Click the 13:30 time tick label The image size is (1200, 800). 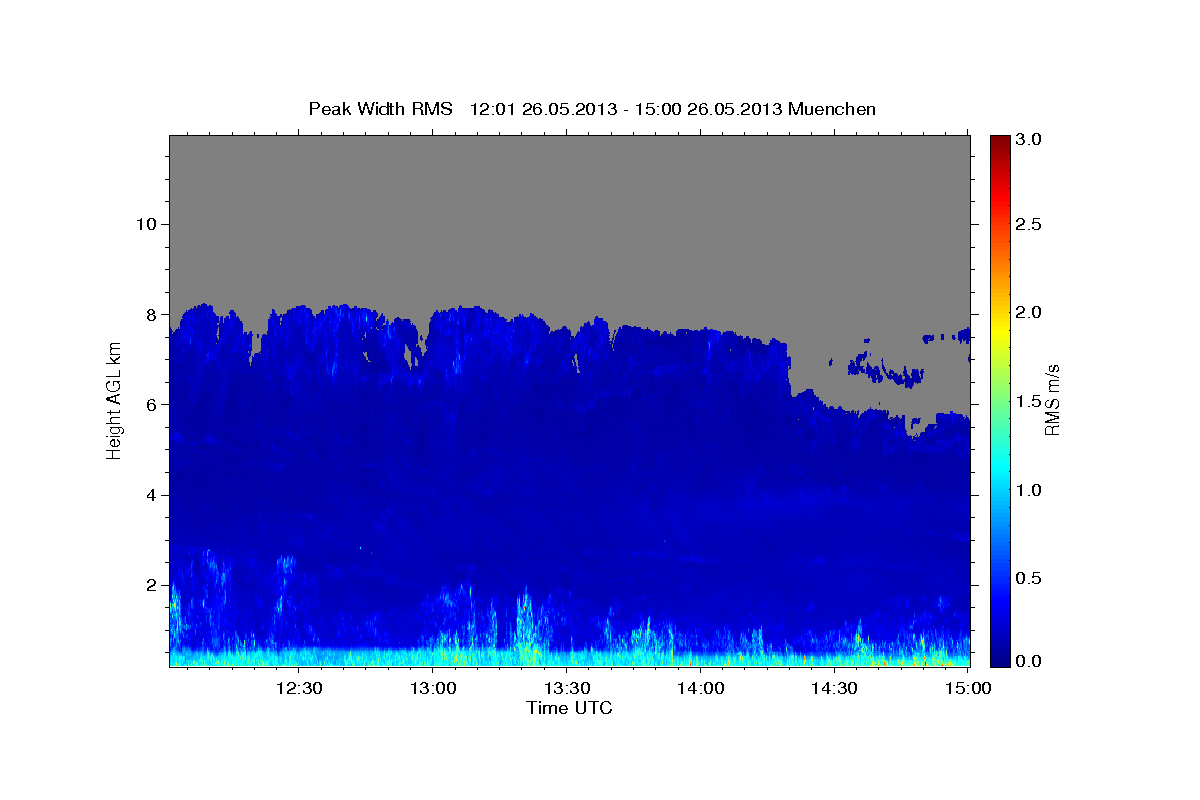click(x=567, y=688)
